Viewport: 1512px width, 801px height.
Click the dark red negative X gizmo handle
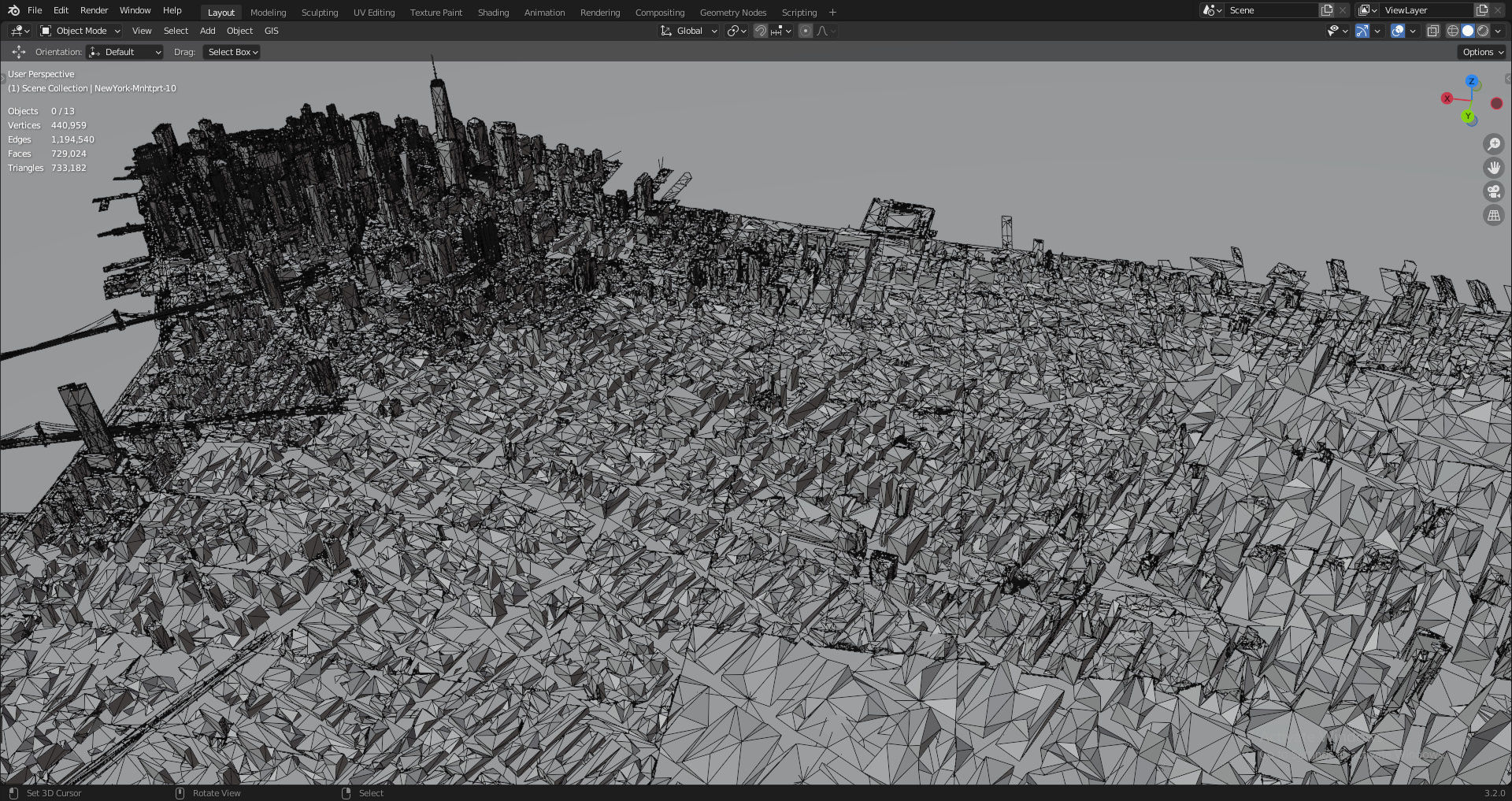click(x=1496, y=103)
